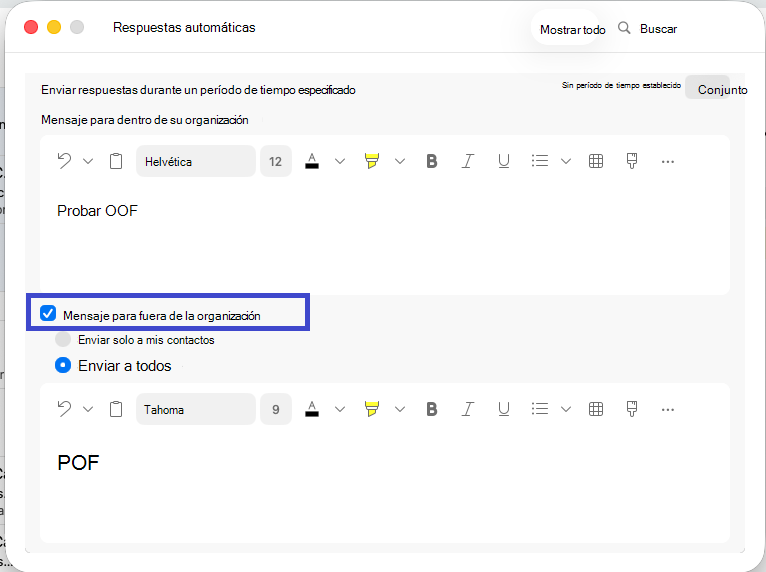The width and height of the screenshot is (766, 572).
Task: Open the Tahoma font selector
Action: pos(195,409)
